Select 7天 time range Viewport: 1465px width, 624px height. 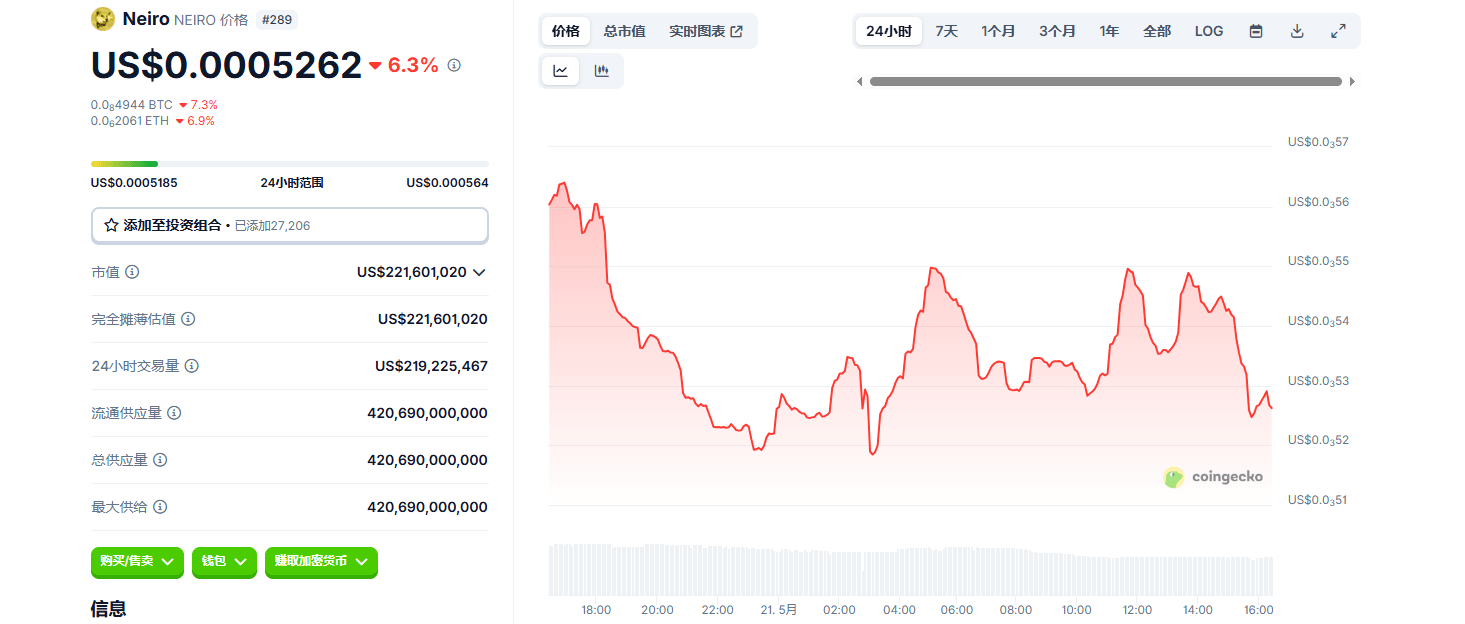tap(947, 31)
